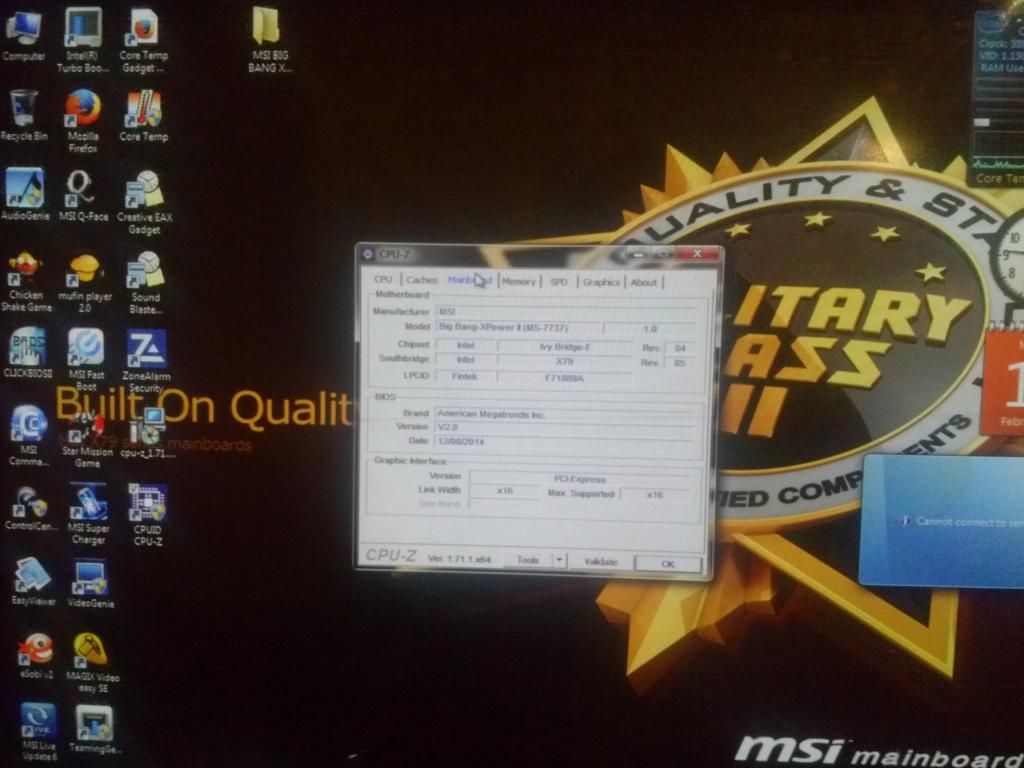The width and height of the screenshot is (1024, 768).
Task: Select the motherboard Model field text
Action: point(518,327)
